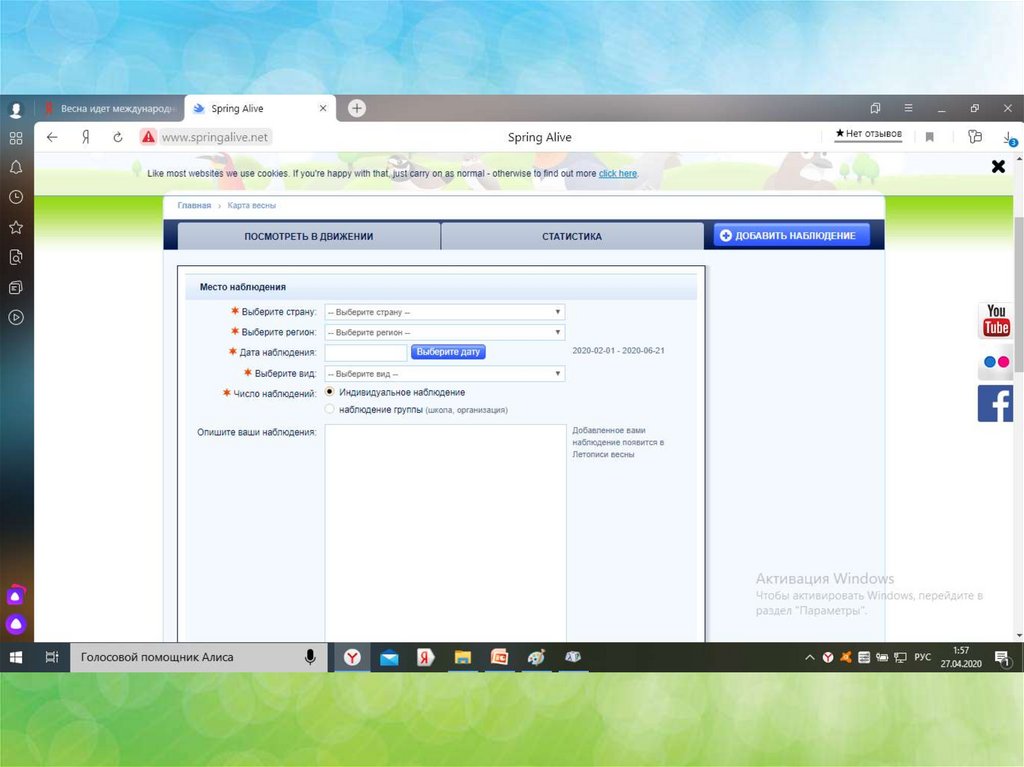
Task: Go to the Главная breadcrumb link
Action: pyautogui.click(x=194, y=205)
